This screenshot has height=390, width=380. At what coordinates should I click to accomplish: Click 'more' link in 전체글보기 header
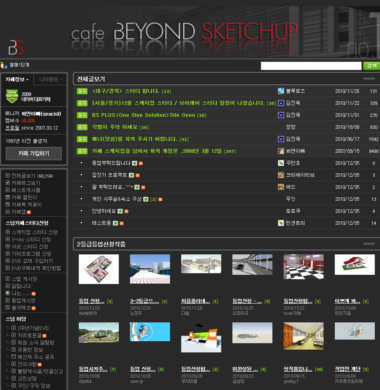[369, 79]
